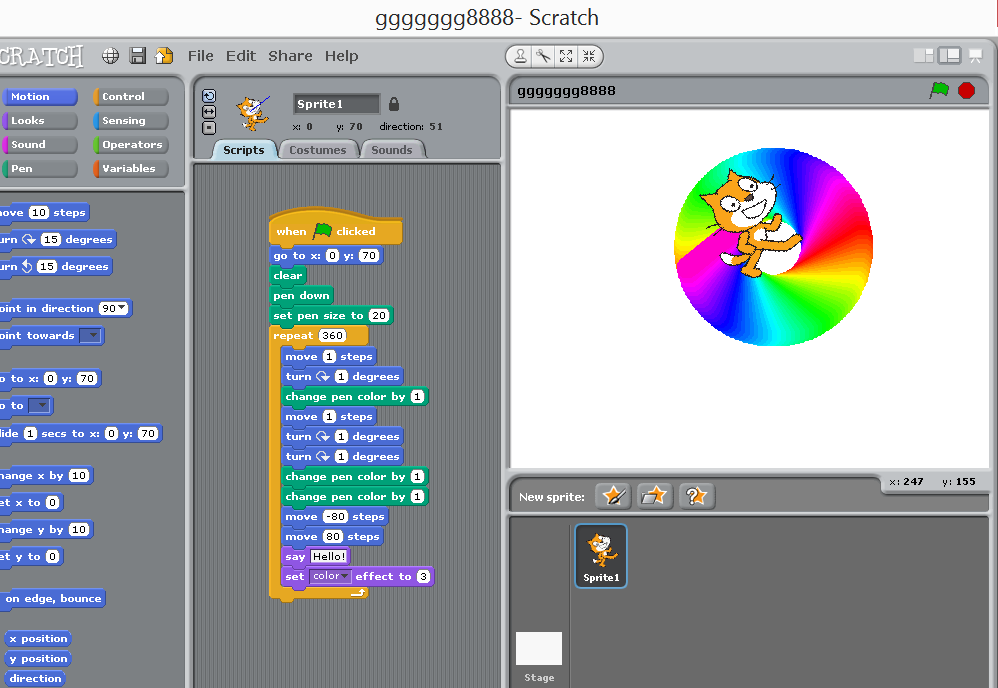Image resolution: width=998 pixels, height=688 pixels.
Task: Click the green flag to start scripts
Action: coord(939,90)
